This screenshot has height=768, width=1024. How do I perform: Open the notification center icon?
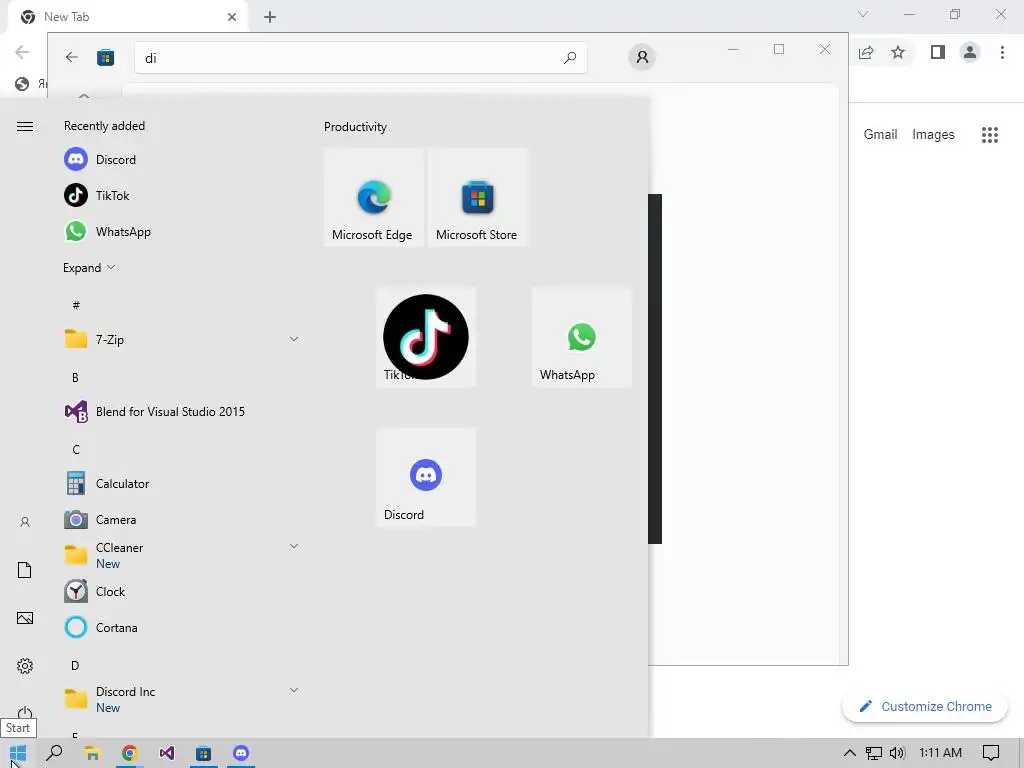(991, 754)
